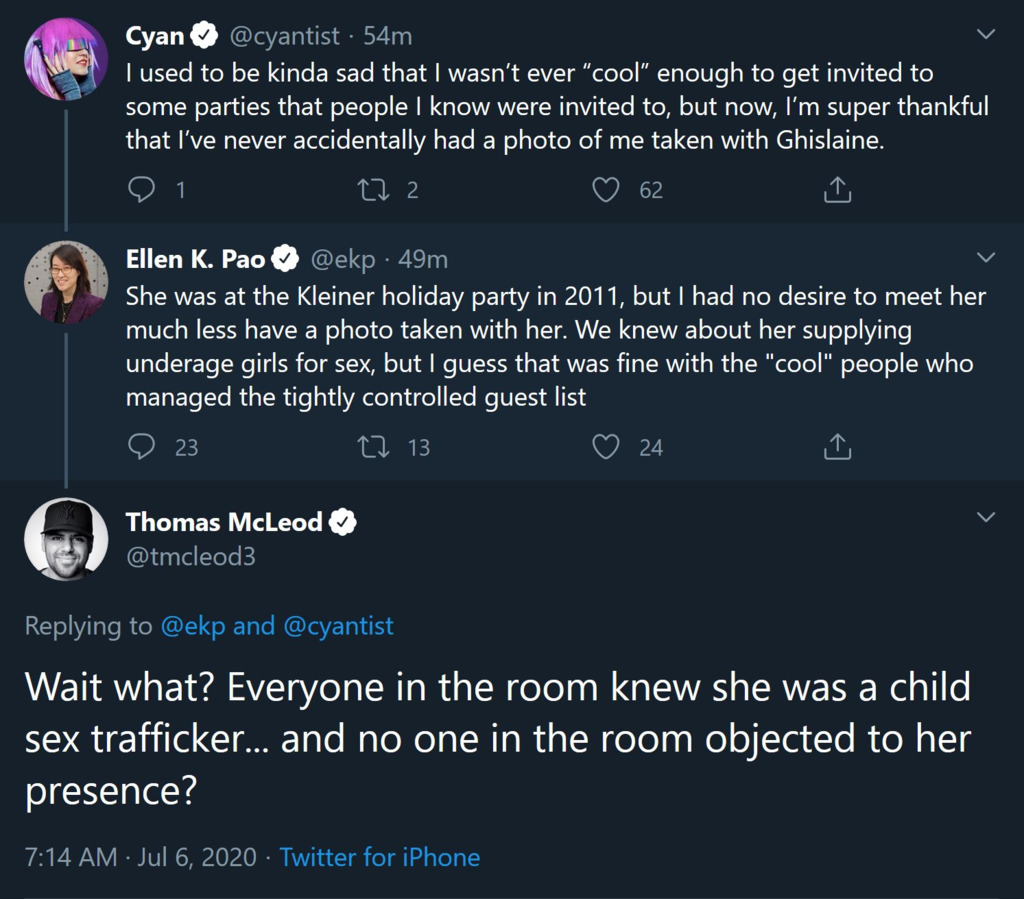Screen dimensions: 1024x899
Task: Share Ellen K. Pao's tweet
Action: [837, 446]
